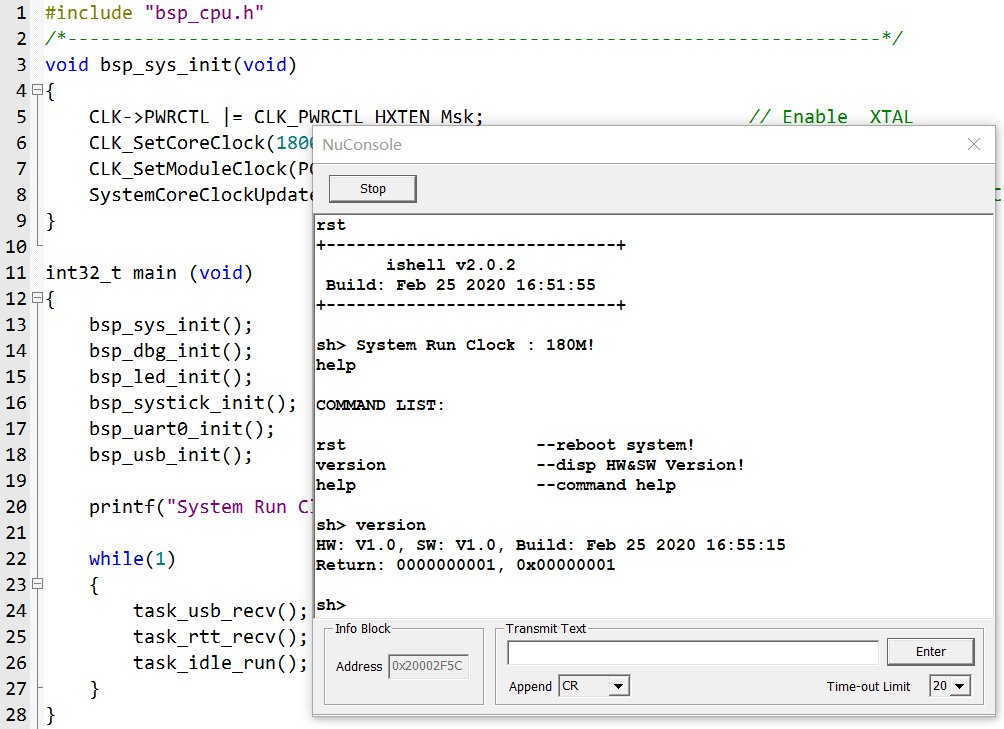Collapse the while loop fold marker

pos(38,584)
